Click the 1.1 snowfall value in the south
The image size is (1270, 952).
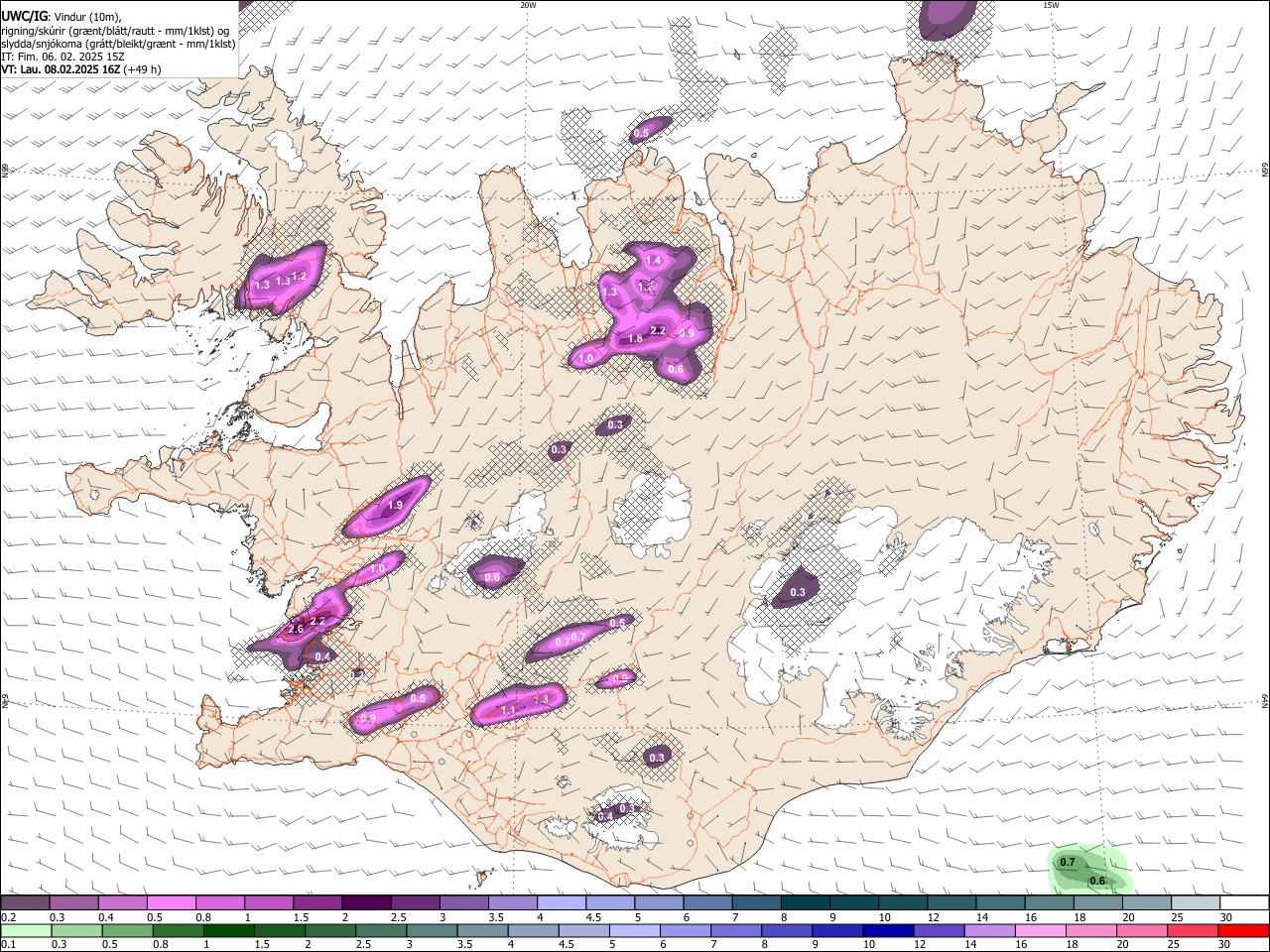coord(508,710)
